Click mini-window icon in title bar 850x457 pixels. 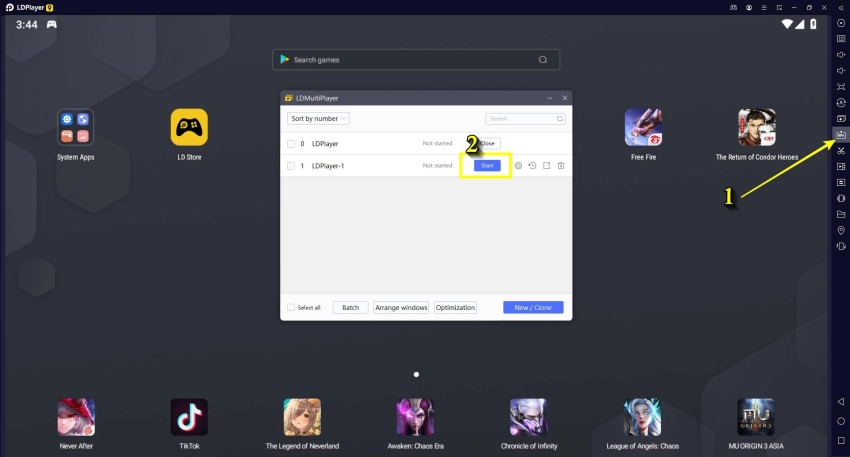tap(779, 8)
